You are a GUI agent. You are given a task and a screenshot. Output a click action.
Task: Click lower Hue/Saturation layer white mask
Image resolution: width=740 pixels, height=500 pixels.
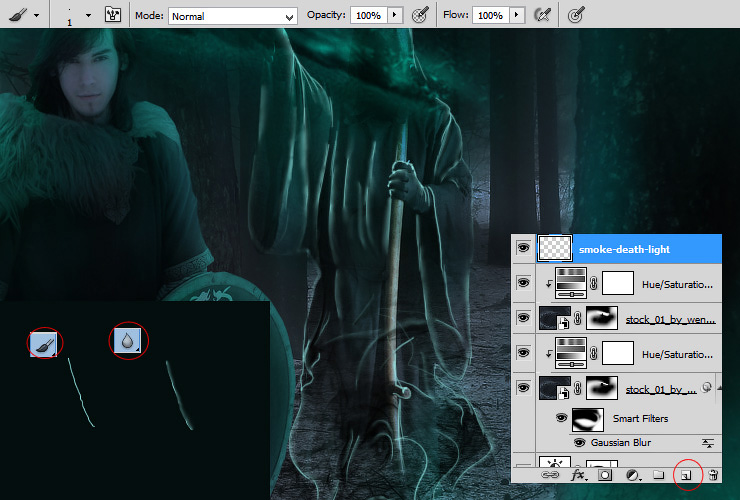pyautogui.click(x=618, y=353)
